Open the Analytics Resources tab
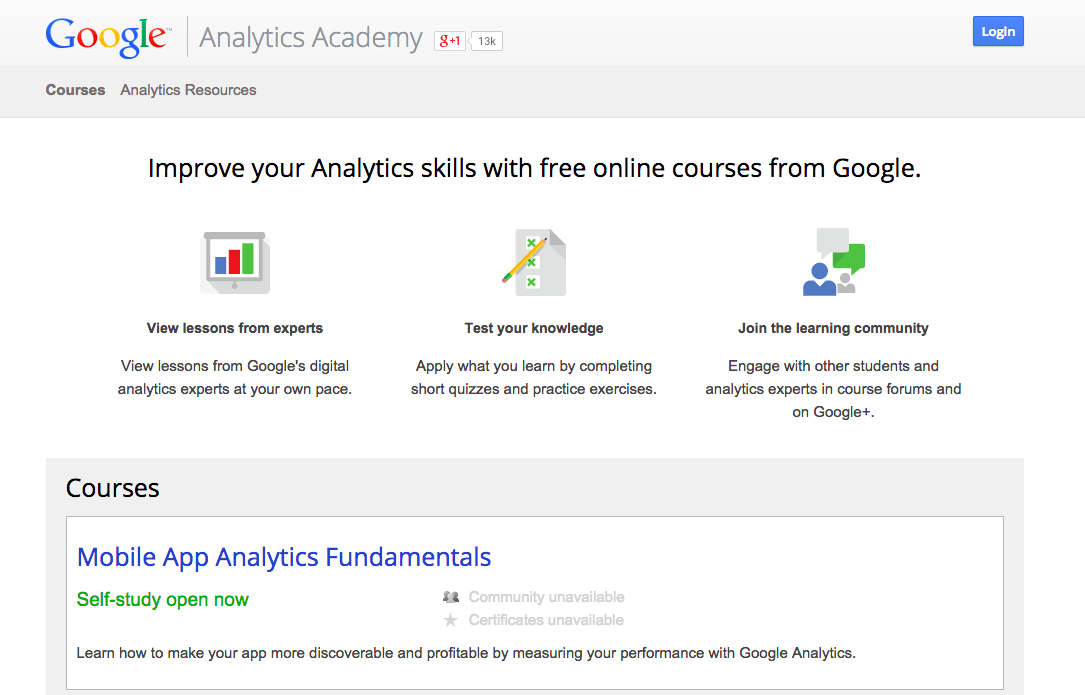Viewport: 1085px width, 695px height. pos(188,90)
